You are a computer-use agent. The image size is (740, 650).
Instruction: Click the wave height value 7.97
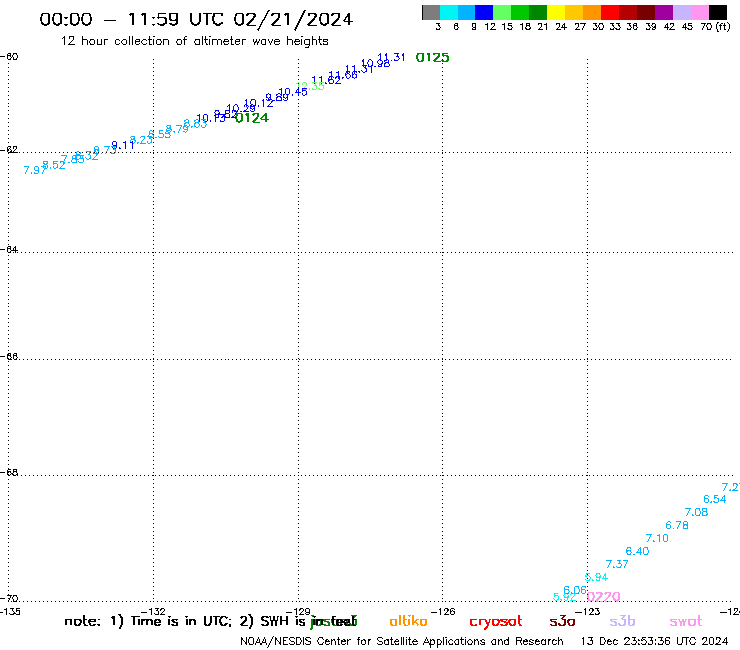tap(35, 170)
